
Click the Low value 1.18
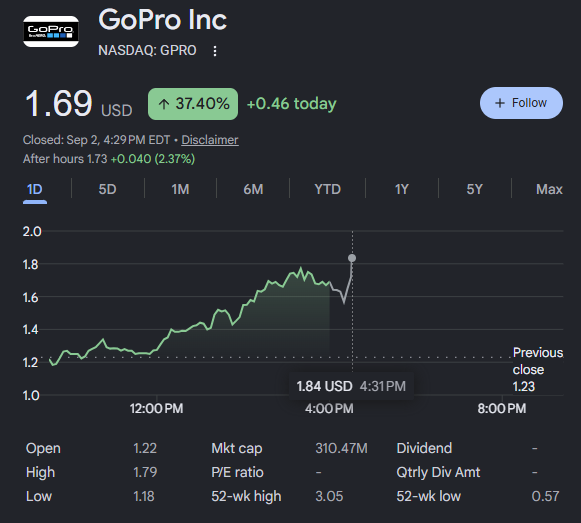pyautogui.click(x=143, y=496)
